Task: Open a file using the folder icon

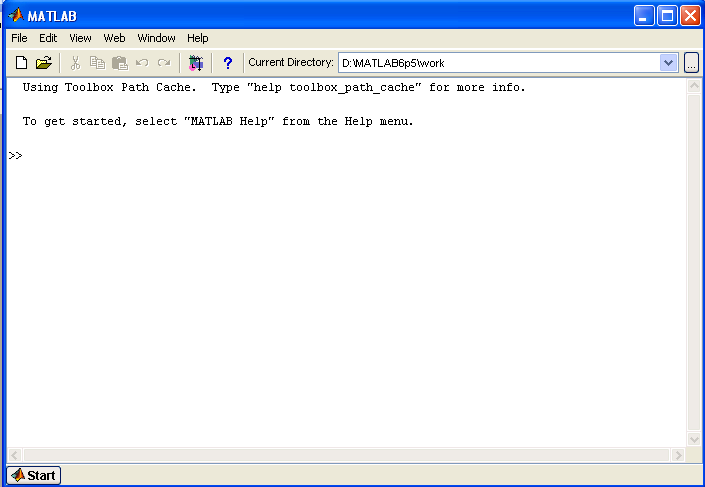Action: point(44,63)
